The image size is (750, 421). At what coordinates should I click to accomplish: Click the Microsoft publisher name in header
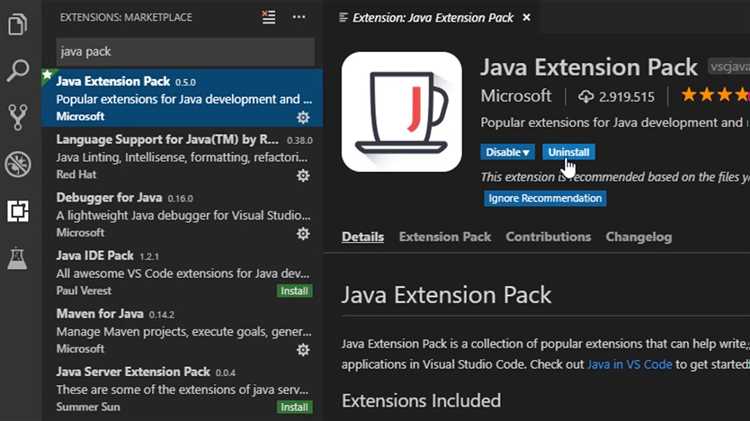(516, 96)
